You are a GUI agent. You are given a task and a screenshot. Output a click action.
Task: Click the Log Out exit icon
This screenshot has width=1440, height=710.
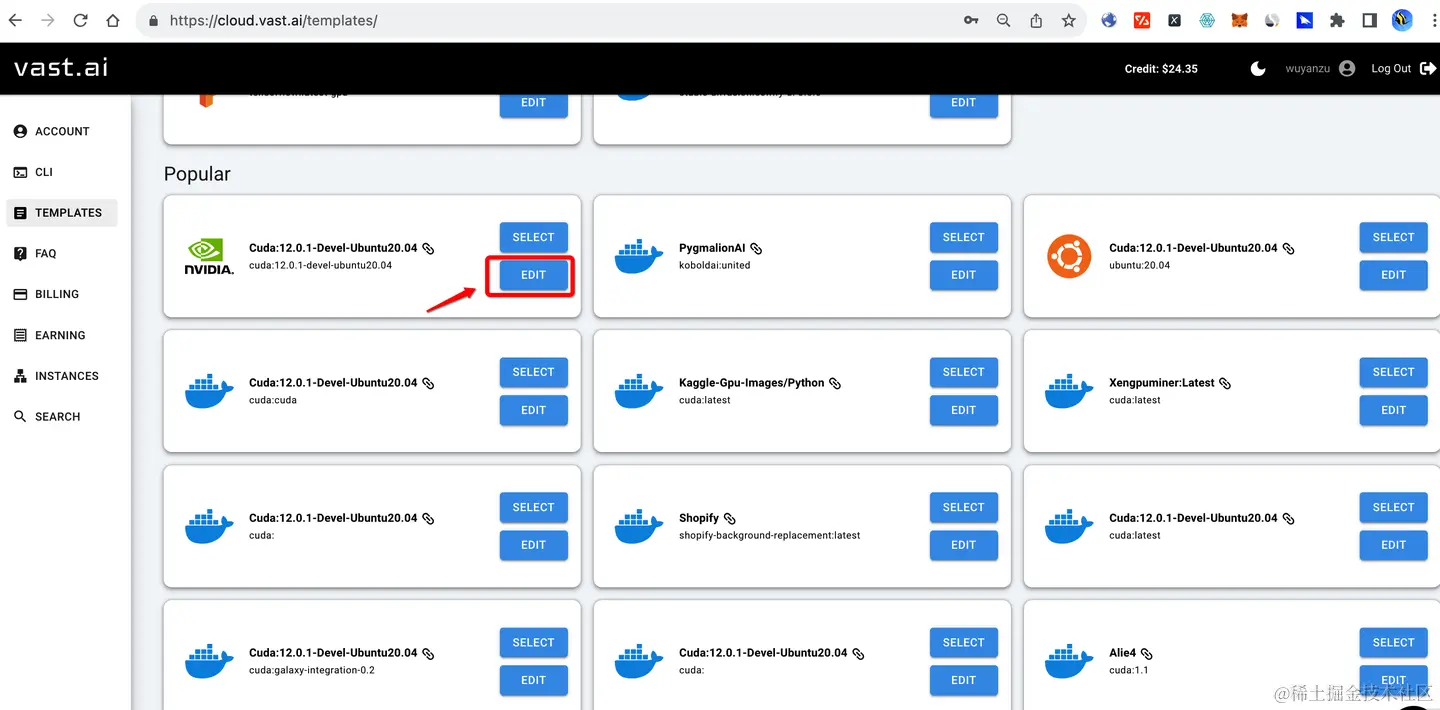point(1427,68)
